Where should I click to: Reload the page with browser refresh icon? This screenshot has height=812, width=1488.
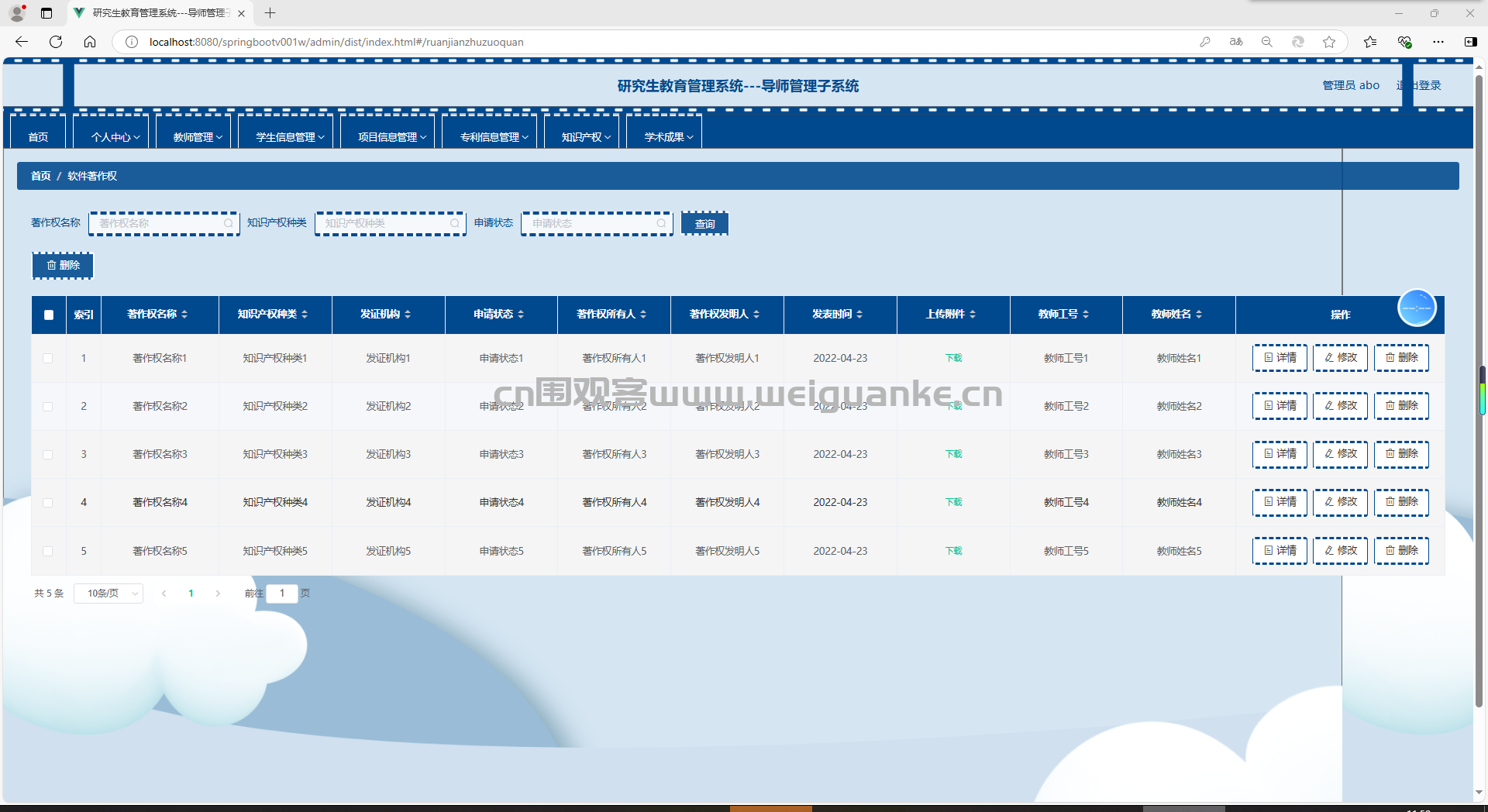point(56,42)
